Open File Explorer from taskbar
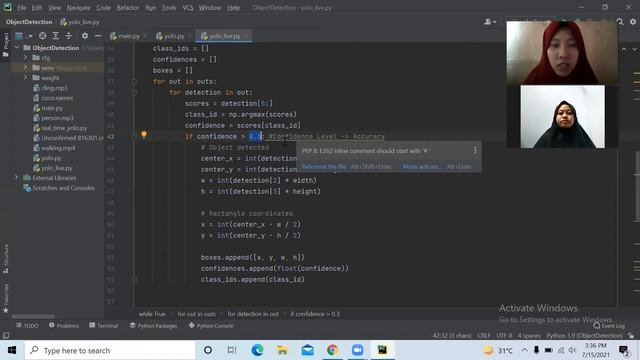The width and height of the screenshot is (640, 360). [x=282, y=350]
